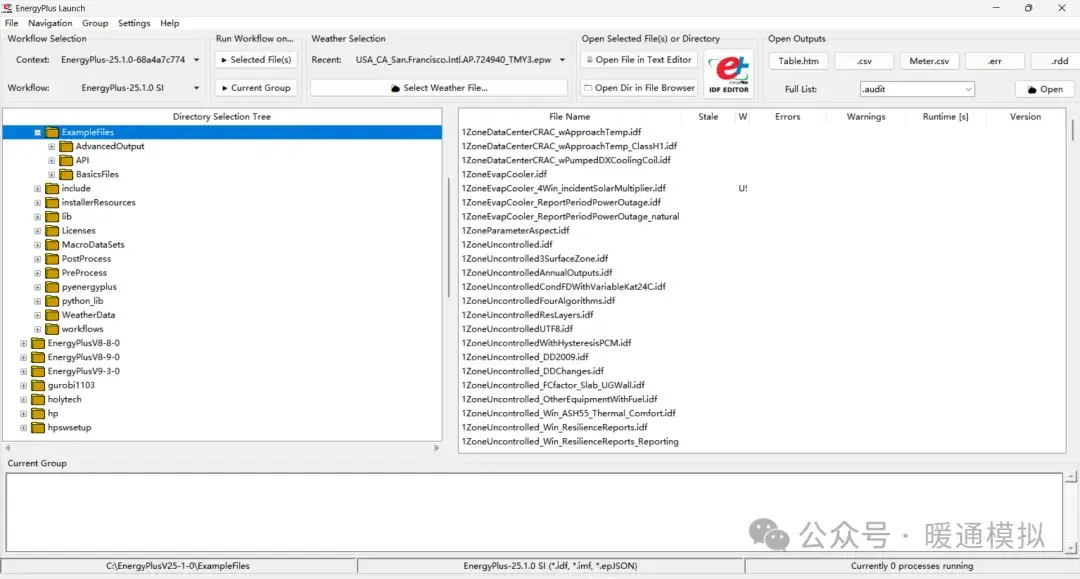The height and width of the screenshot is (579, 1080).
Task: Click the API folder icon
Action: click(x=66, y=160)
